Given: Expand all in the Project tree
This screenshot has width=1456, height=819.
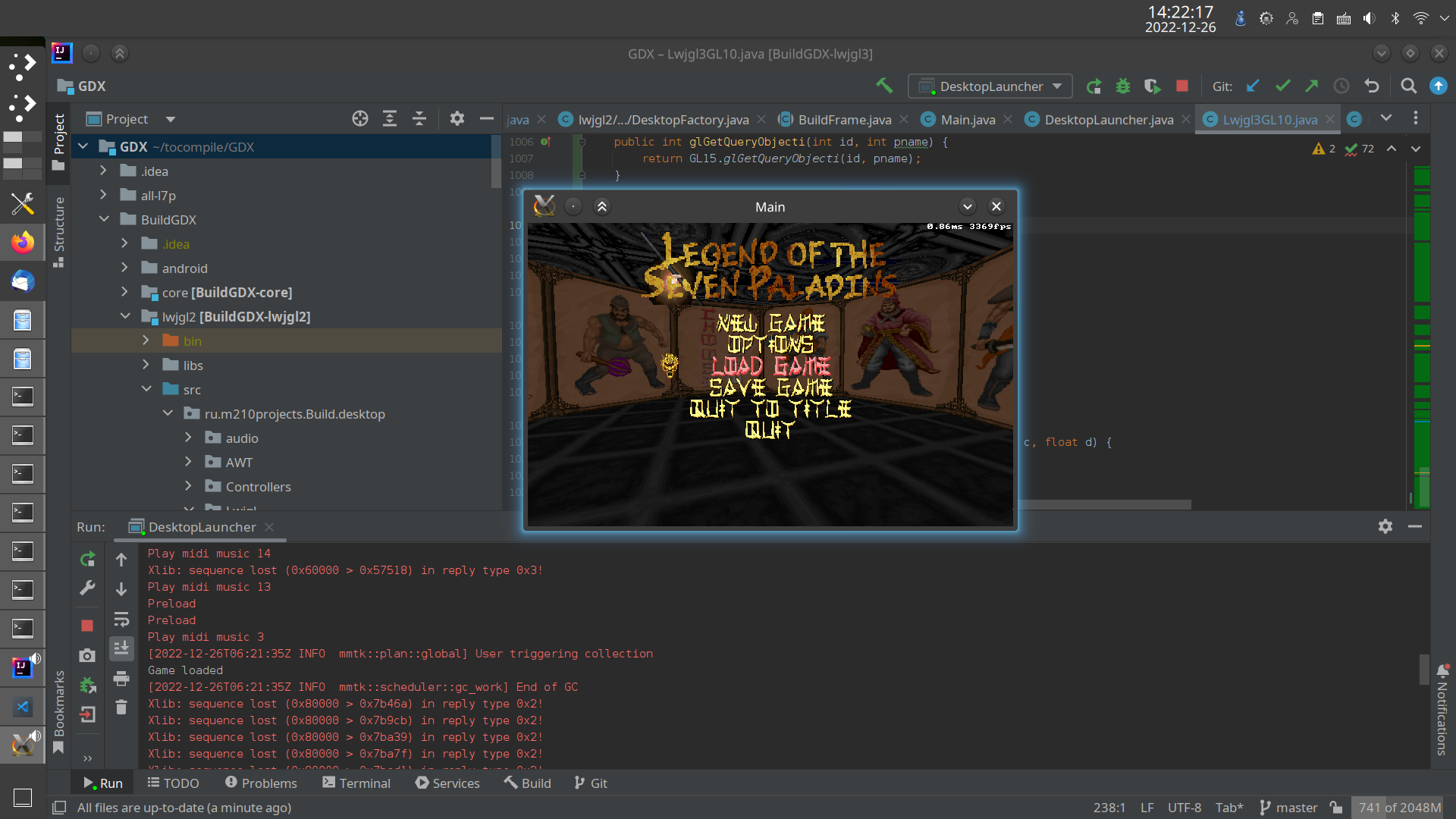Looking at the screenshot, I should click(390, 118).
